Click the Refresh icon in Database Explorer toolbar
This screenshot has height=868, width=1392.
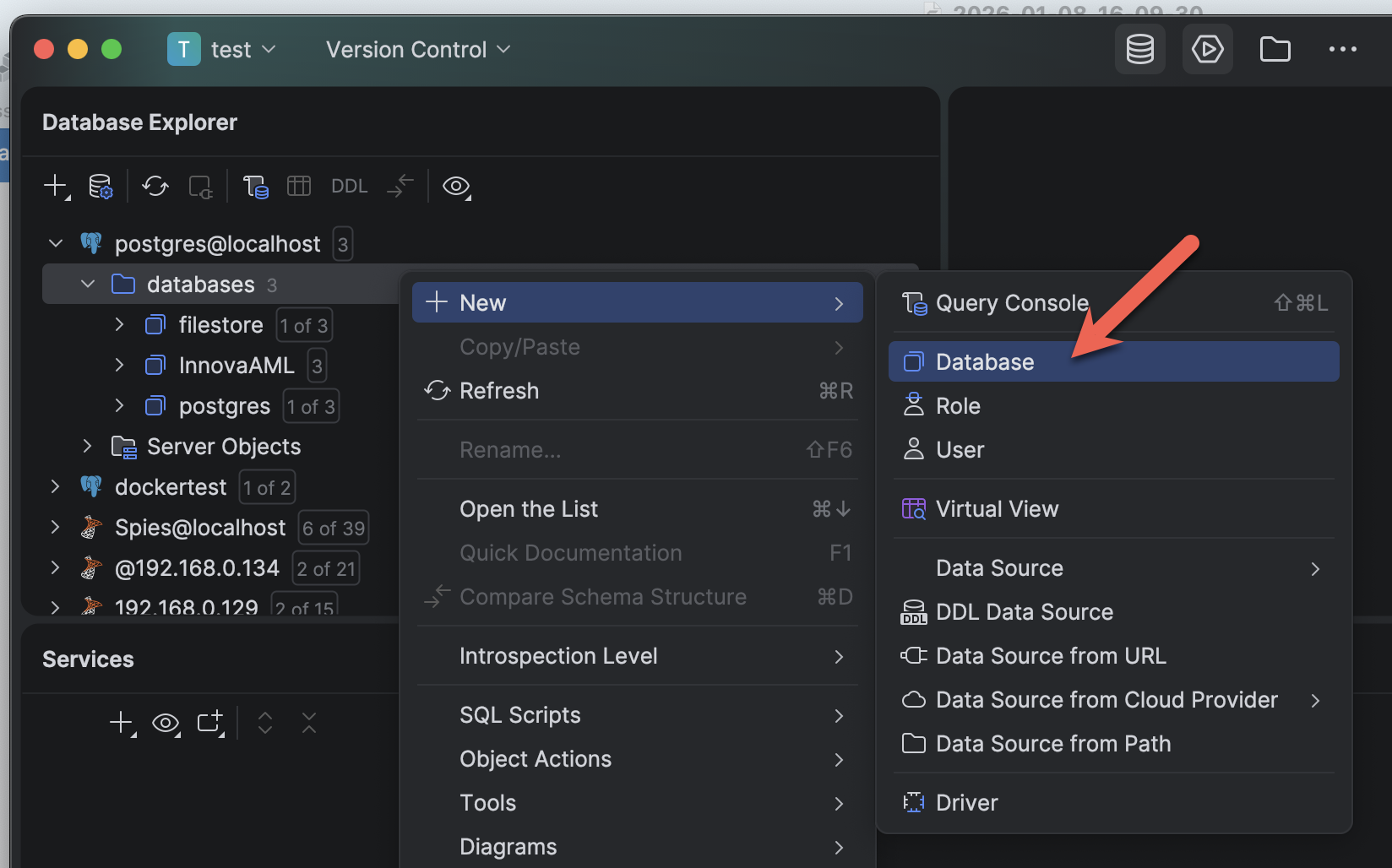coord(155,186)
